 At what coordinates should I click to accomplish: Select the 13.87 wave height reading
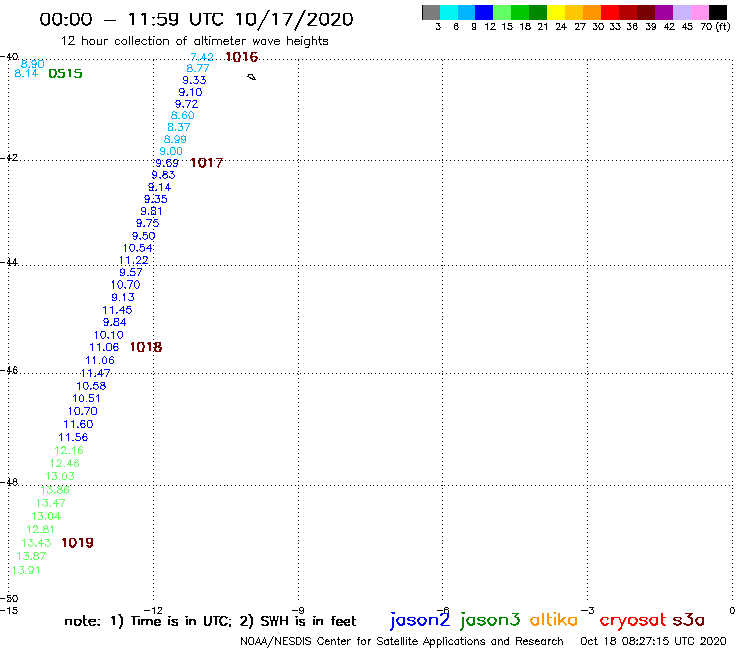(x=31, y=557)
